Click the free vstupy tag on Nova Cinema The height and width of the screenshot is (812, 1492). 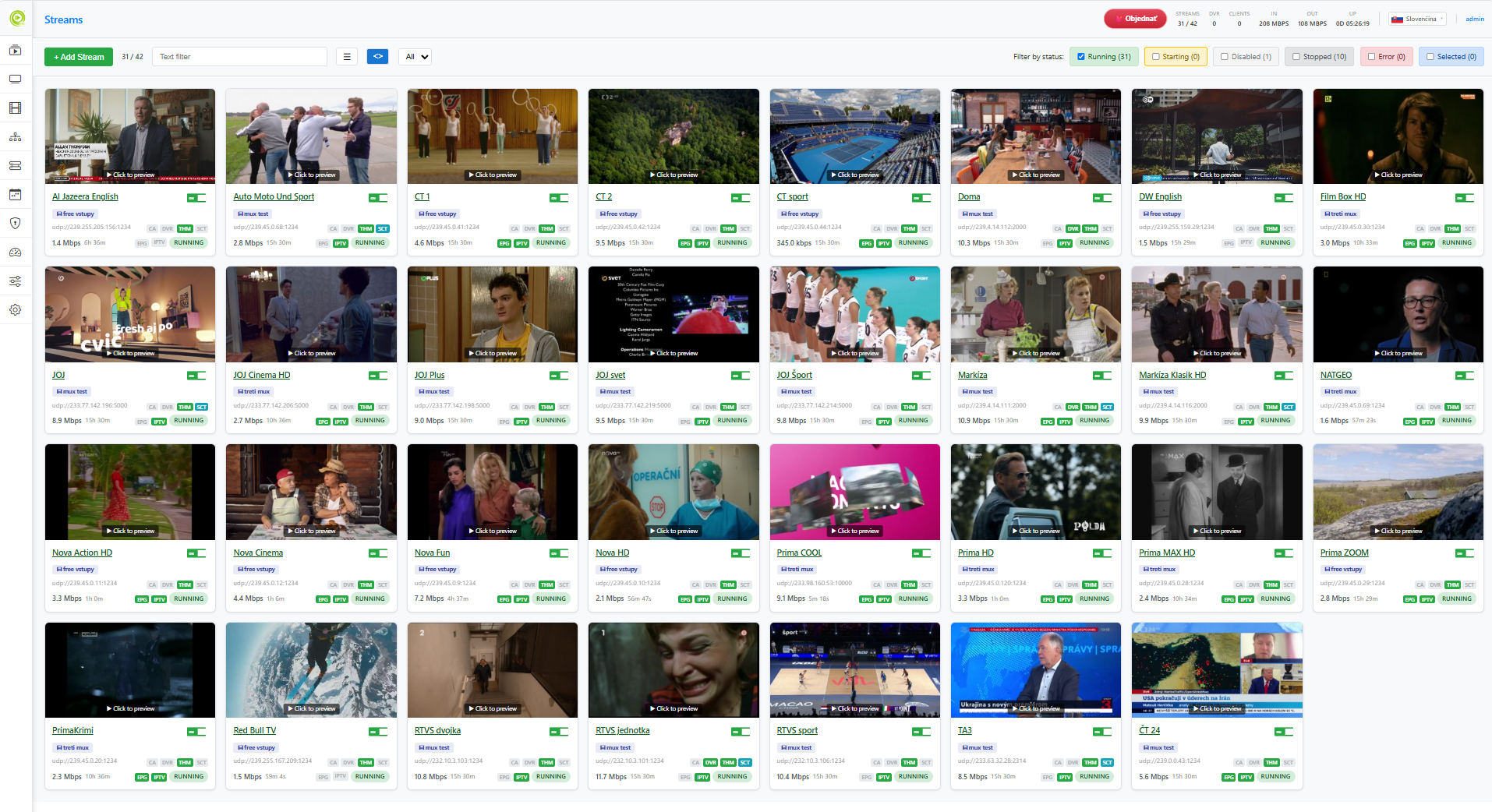click(256, 570)
